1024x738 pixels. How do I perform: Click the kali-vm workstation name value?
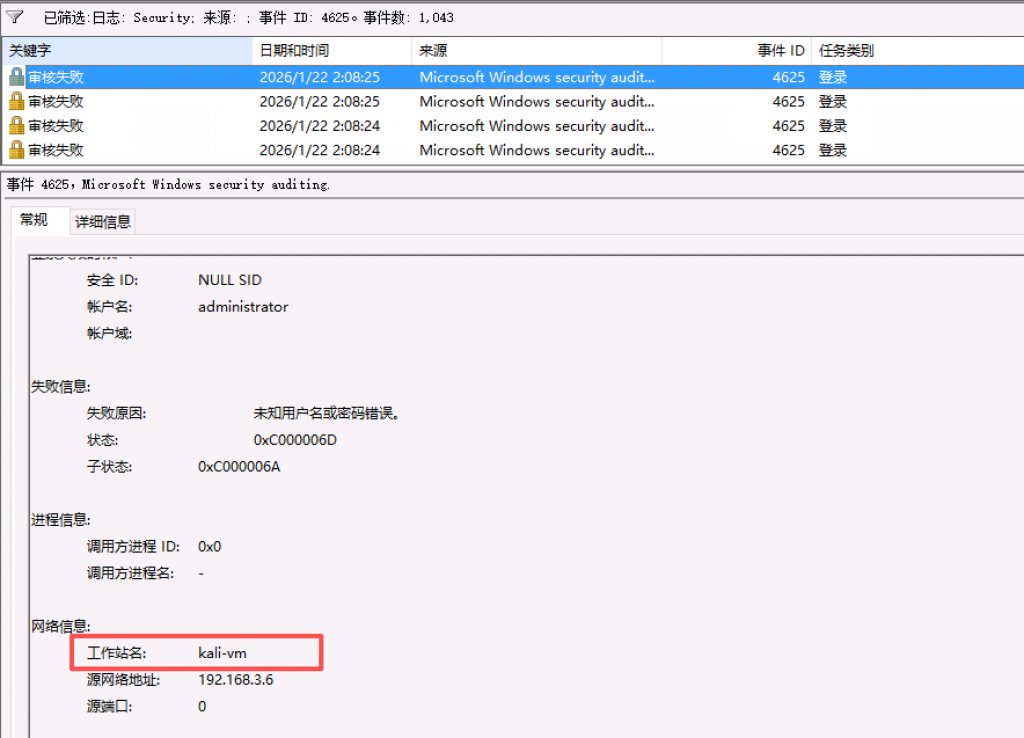(x=222, y=653)
